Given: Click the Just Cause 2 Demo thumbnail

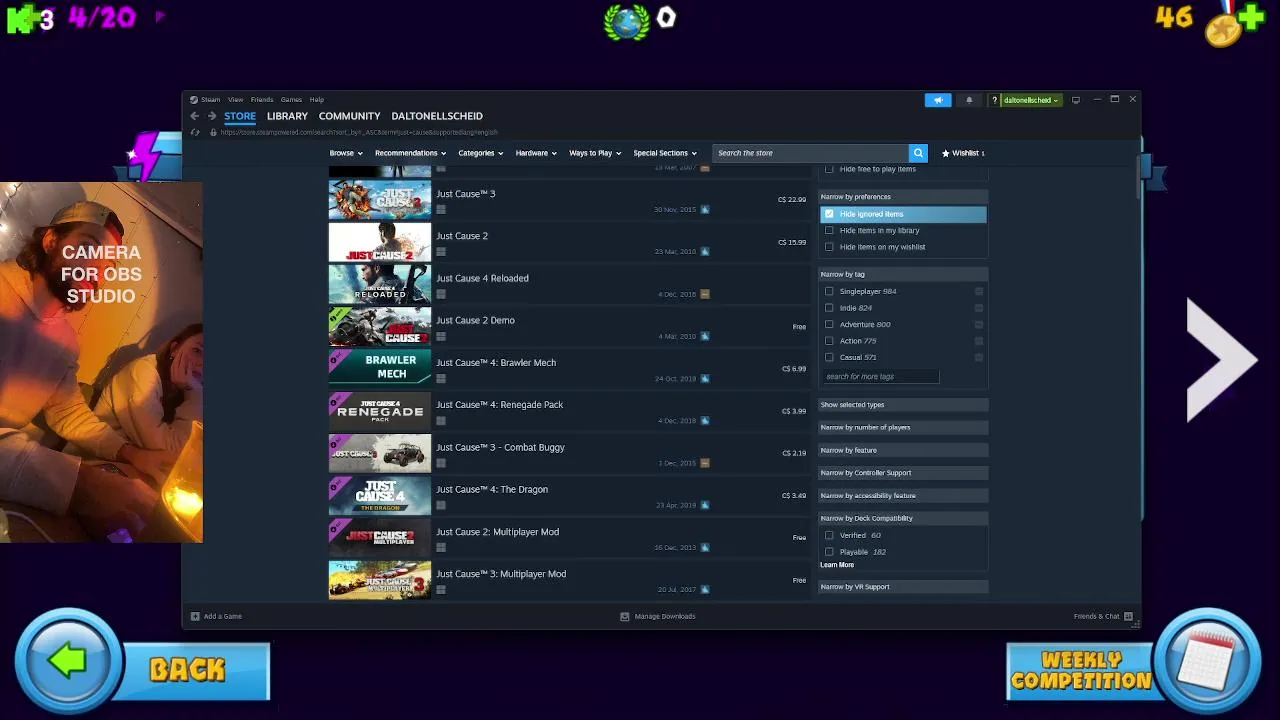Looking at the screenshot, I should point(380,326).
